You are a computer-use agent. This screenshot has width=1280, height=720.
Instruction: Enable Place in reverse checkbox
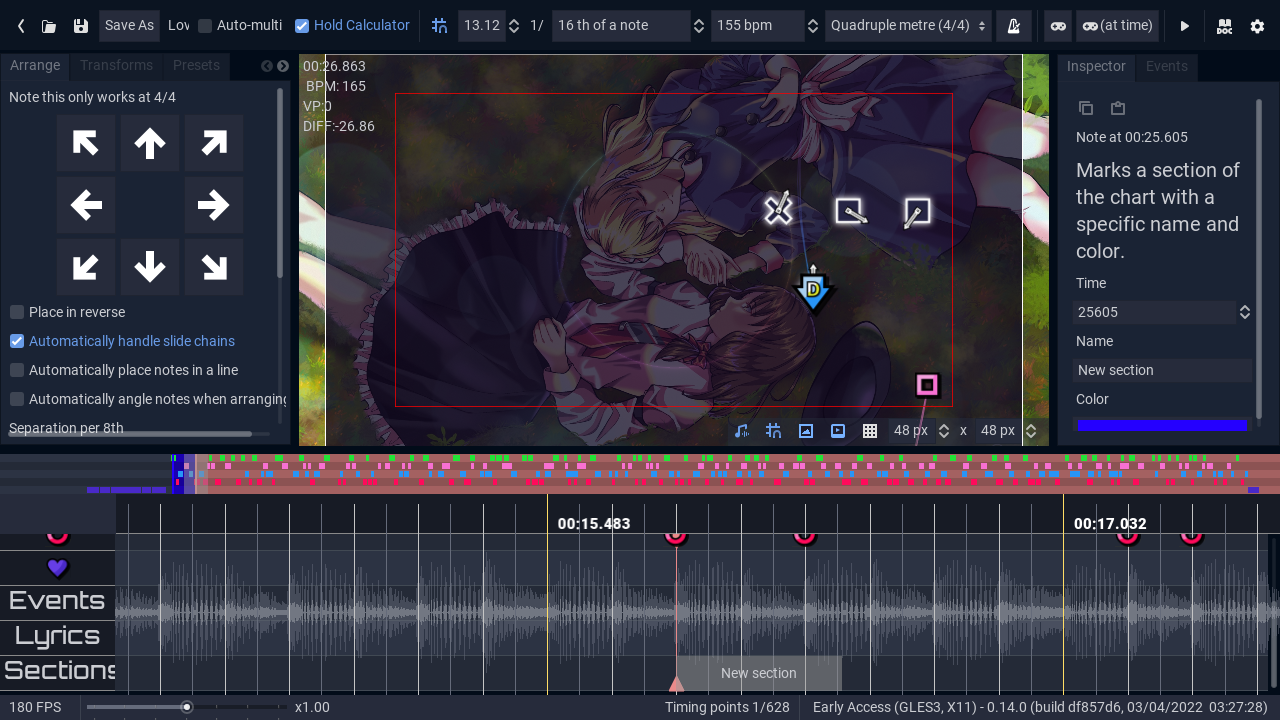[17, 312]
